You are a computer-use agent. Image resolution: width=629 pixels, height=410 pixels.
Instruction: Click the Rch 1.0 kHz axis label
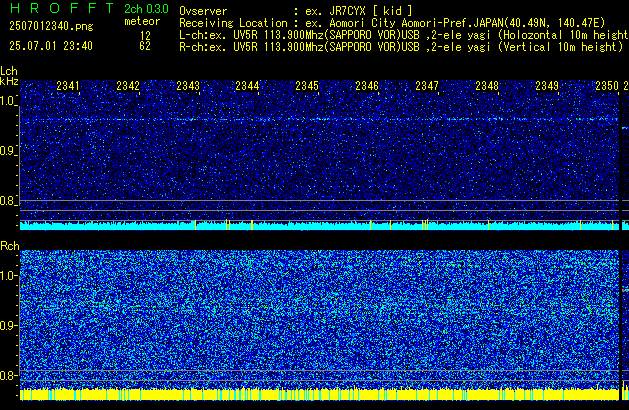[x=8, y=276]
